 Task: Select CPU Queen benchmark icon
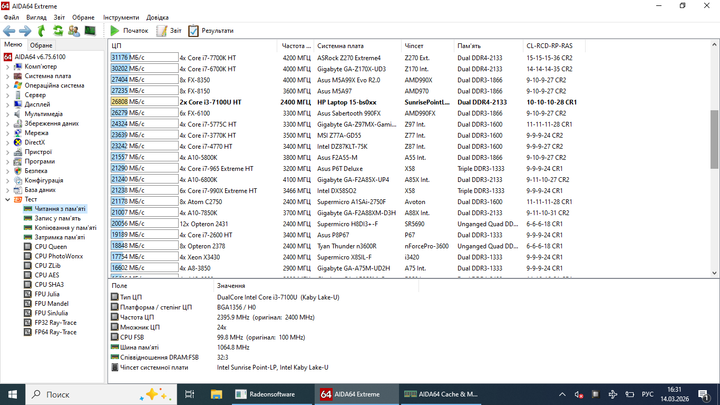[x=28, y=247]
